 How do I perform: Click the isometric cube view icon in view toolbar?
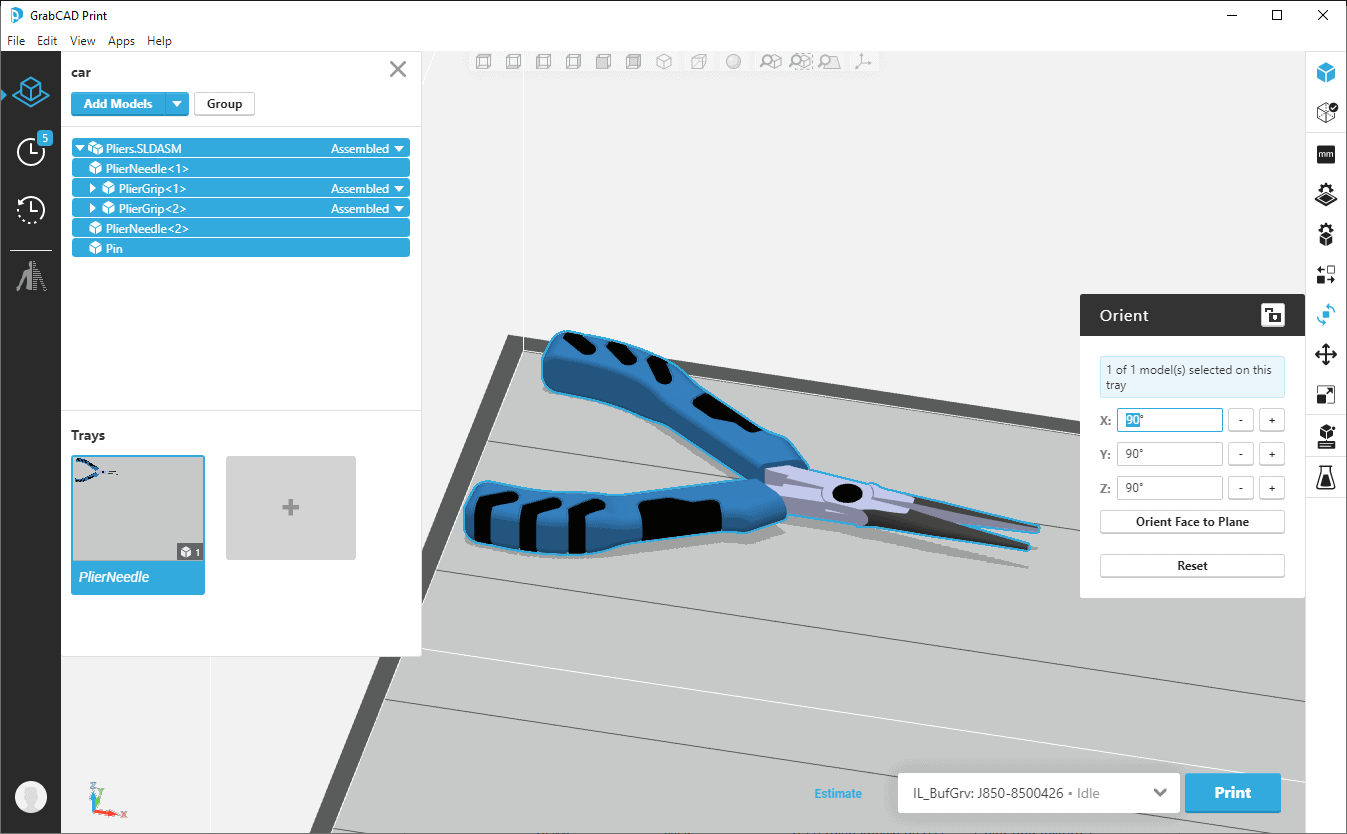tap(663, 62)
